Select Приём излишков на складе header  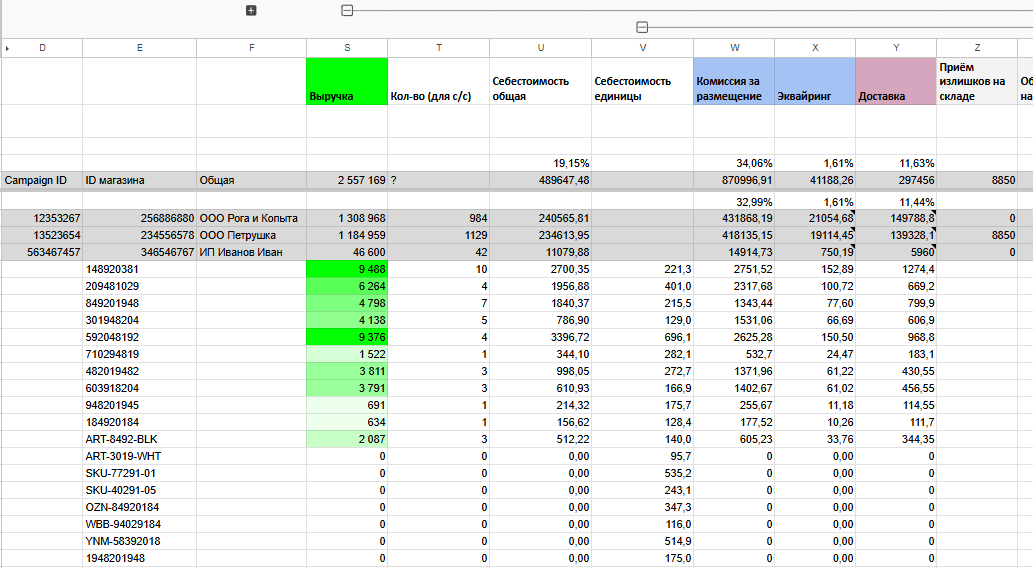[977, 81]
